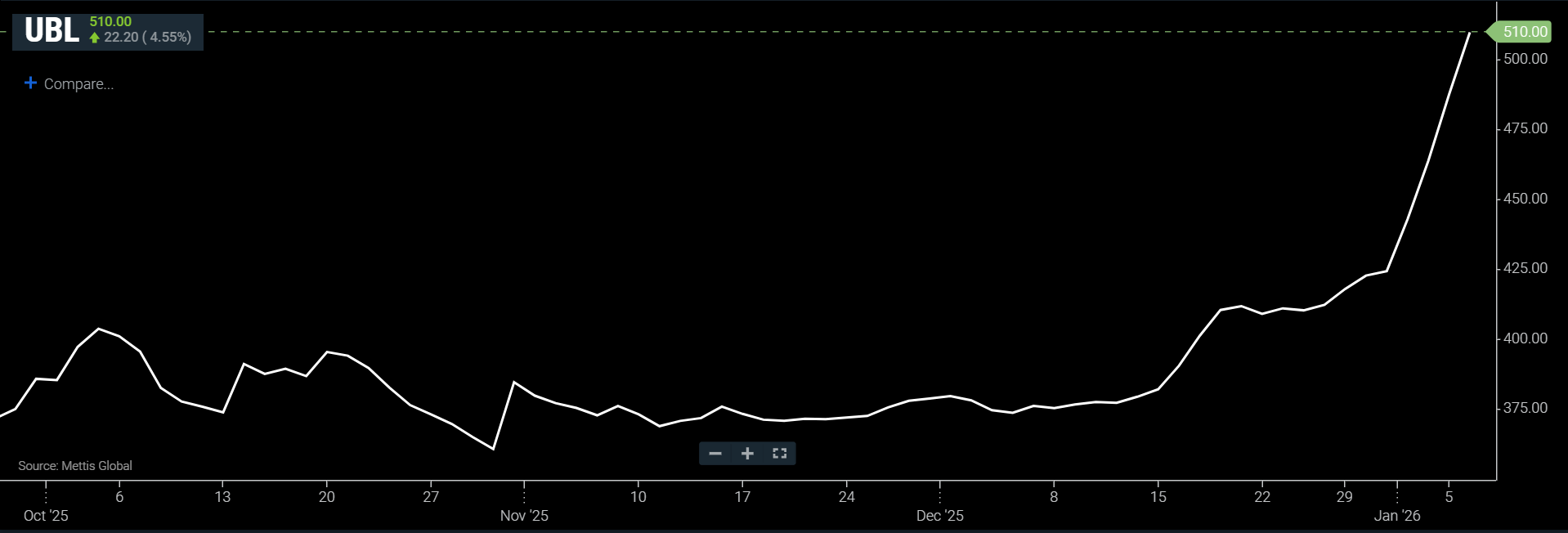Click the green up arrow beside 22.20
This screenshot has width=1568, height=533.
point(95,38)
